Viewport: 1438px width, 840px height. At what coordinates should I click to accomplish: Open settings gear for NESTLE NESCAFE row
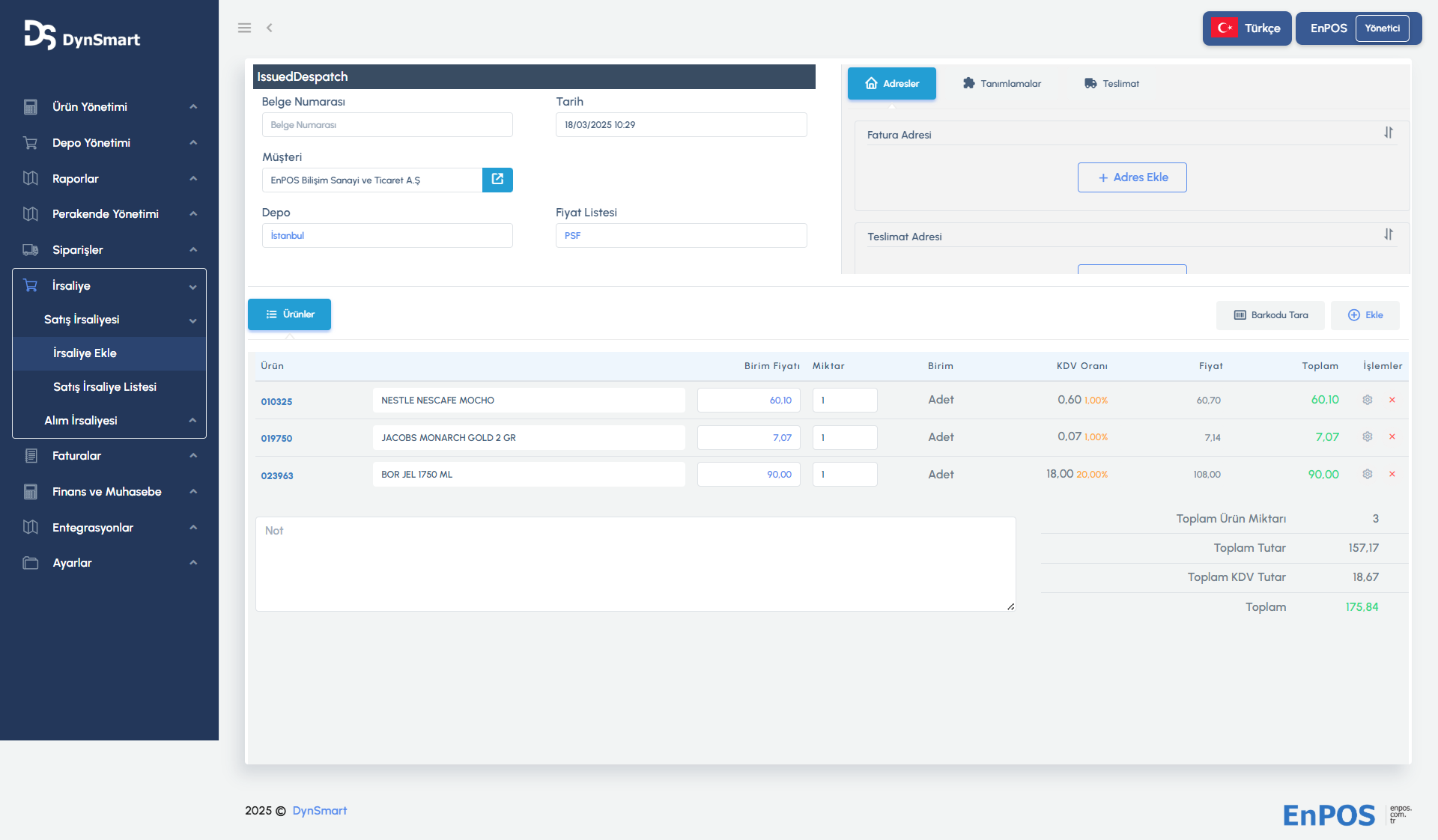point(1368,400)
